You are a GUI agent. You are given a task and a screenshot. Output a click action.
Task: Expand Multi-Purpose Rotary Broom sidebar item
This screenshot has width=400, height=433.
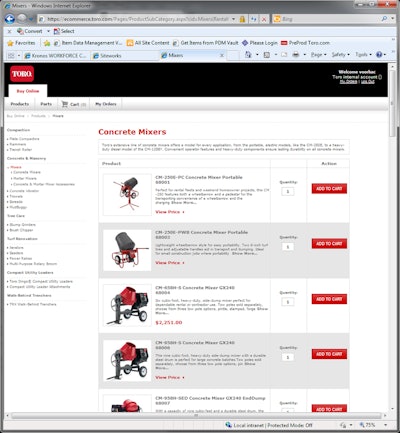click(x=32, y=264)
